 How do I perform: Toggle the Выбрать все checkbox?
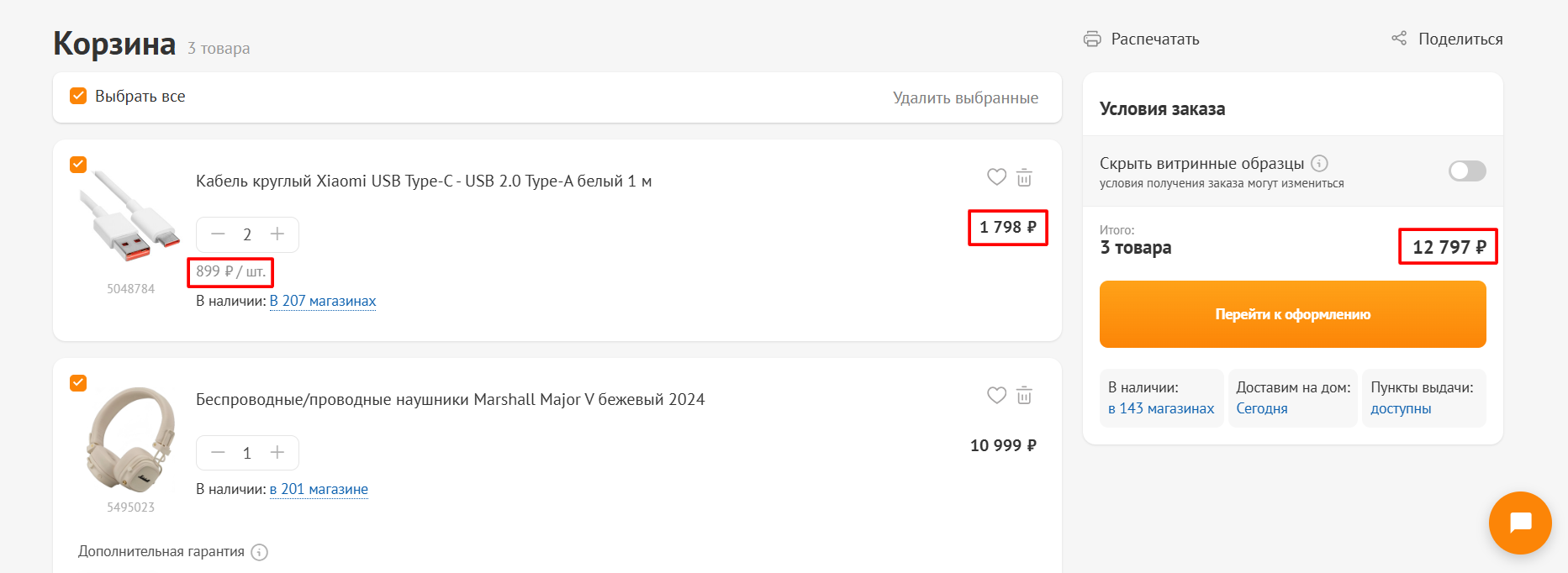coord(78,96)
